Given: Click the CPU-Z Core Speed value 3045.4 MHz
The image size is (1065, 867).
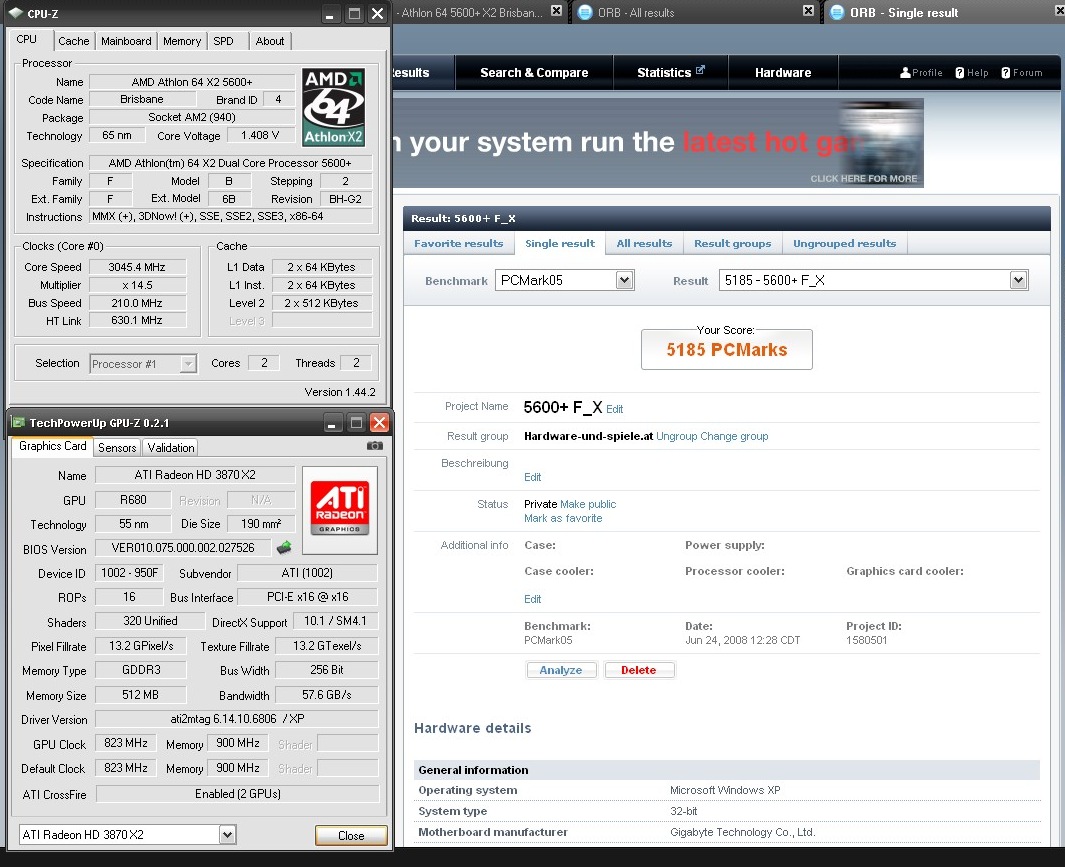Looking at the screenshot, I should coord(137,267).
